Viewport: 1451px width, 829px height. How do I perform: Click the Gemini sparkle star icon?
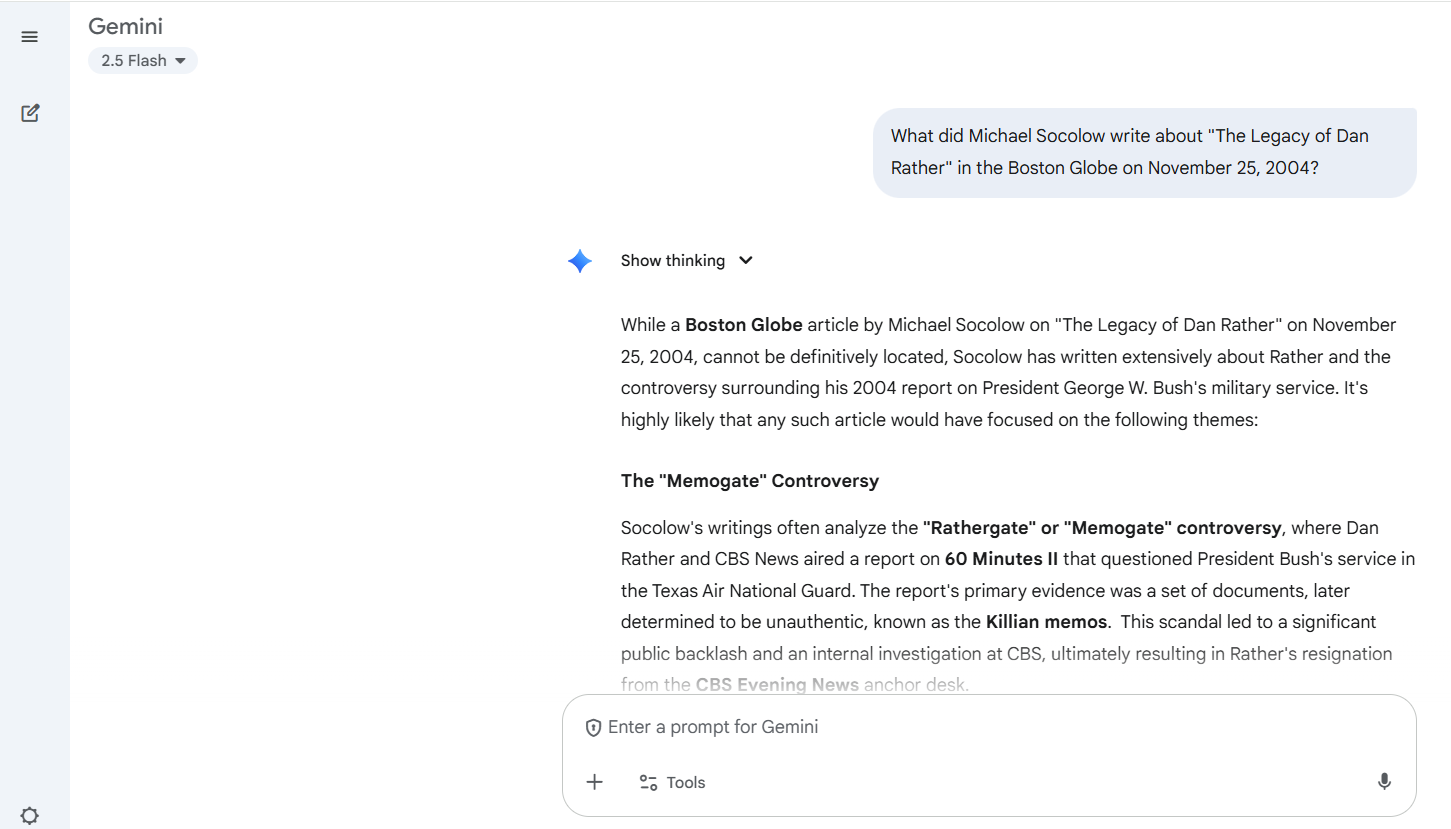click(580, 261)
